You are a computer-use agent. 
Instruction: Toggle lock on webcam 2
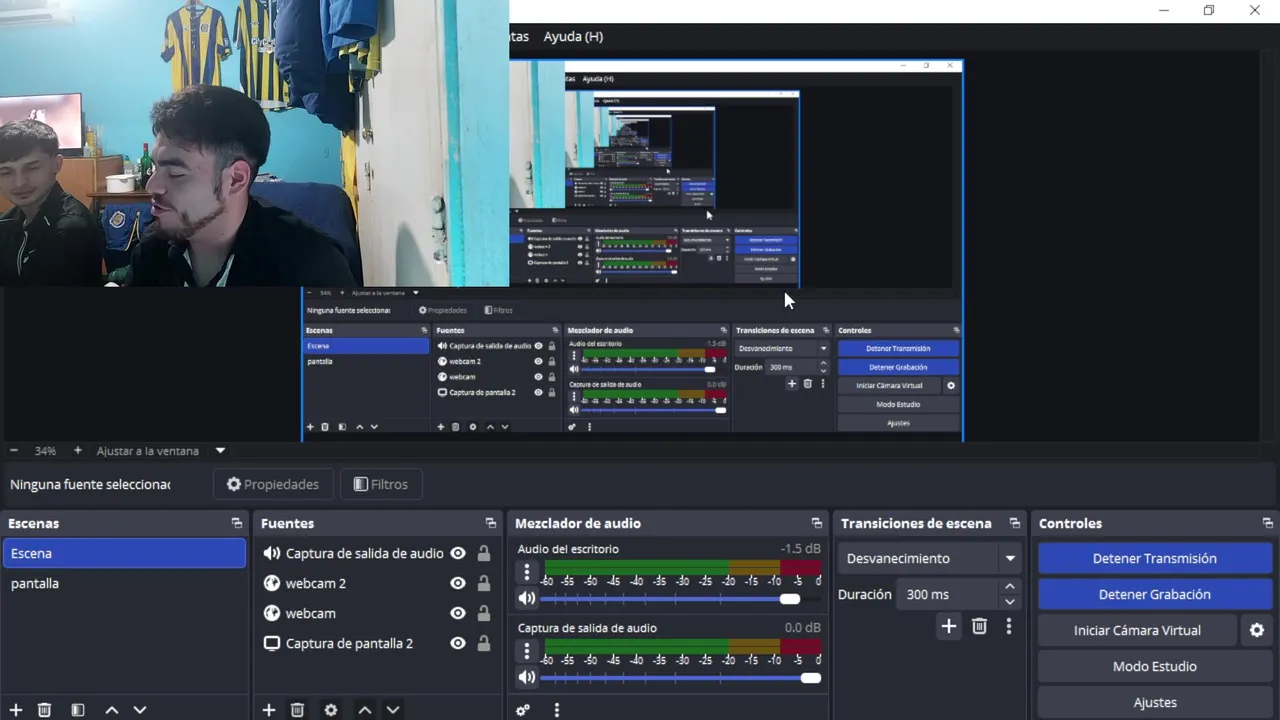(484, 583)
